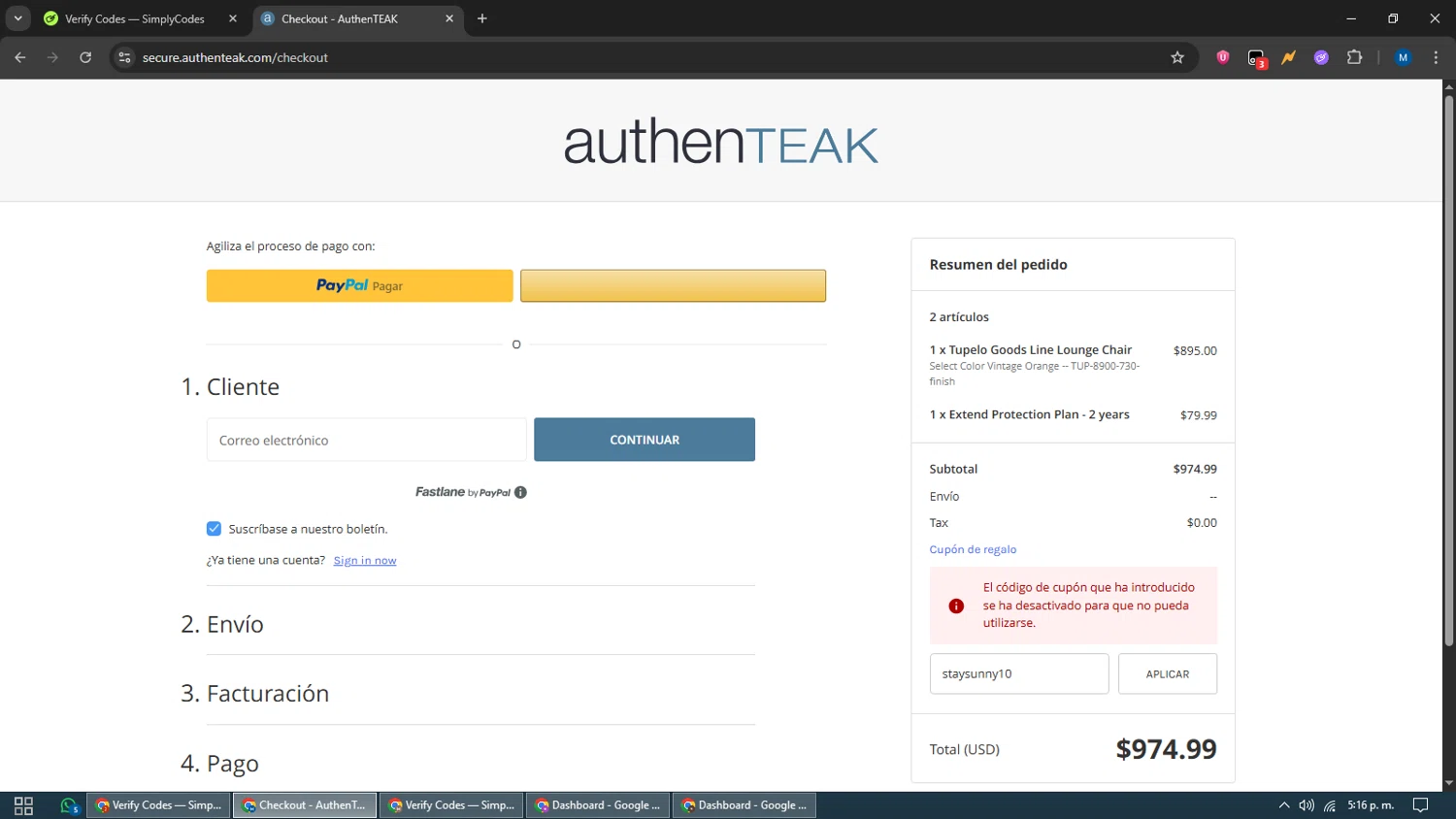Click the 3. Facturación section heading
The height and width of the screenshot is (819, 1456).
click(x=255, y=693)
